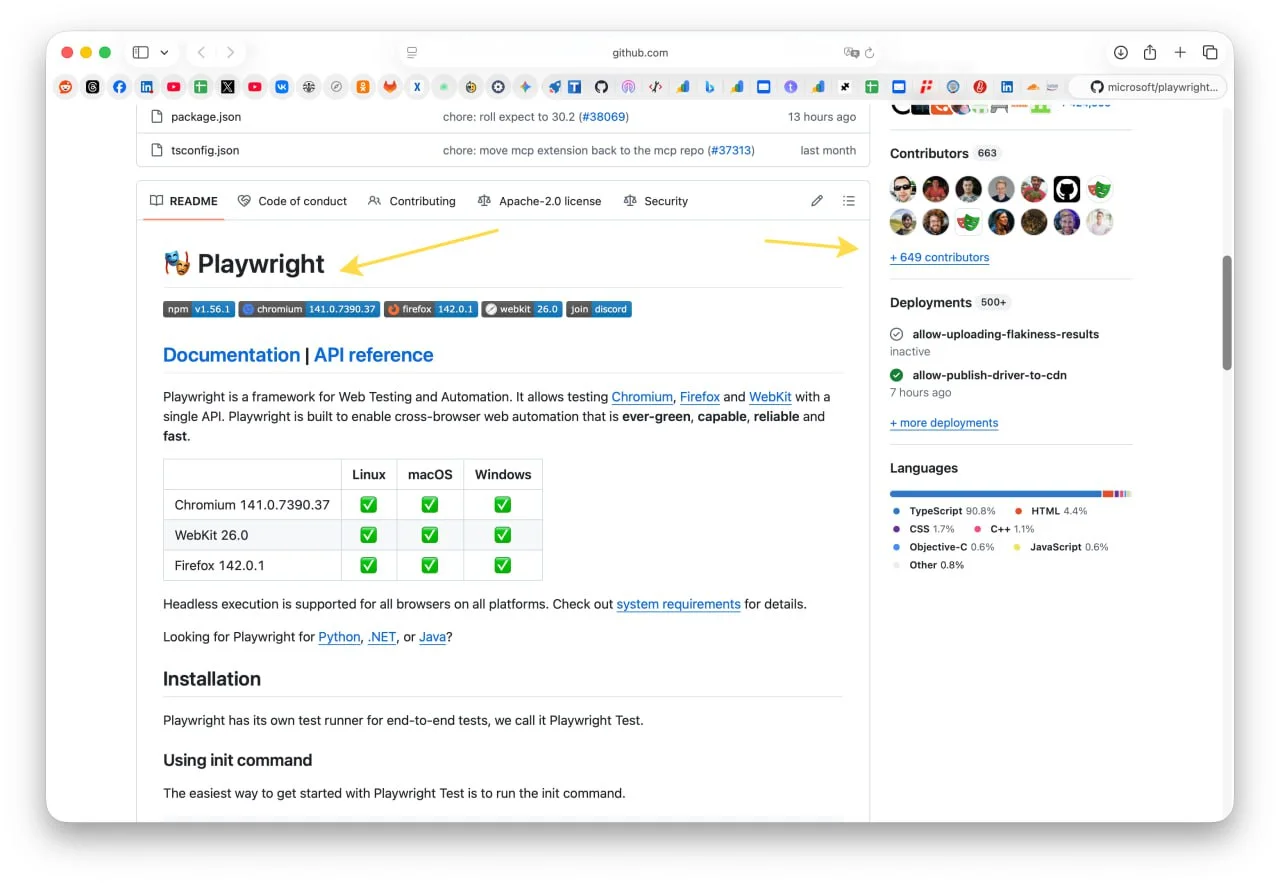Expand the sidebar tab group dropdown chevron
Image resolution: width=1280 pixels, height=883 pixels.
164,52
